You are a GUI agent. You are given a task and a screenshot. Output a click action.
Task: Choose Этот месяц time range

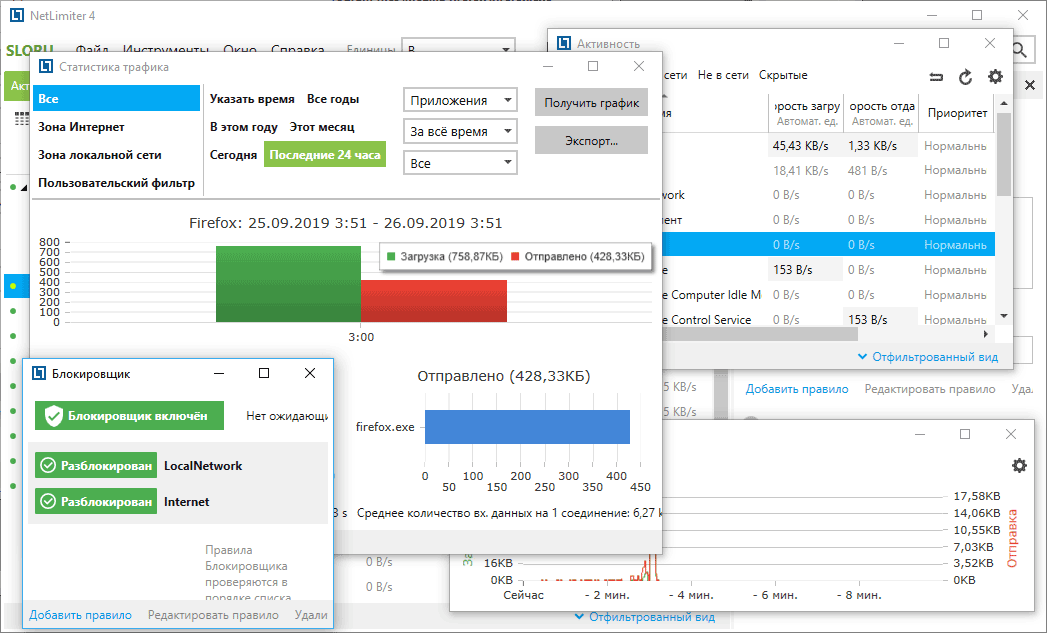tap(322, 127)
